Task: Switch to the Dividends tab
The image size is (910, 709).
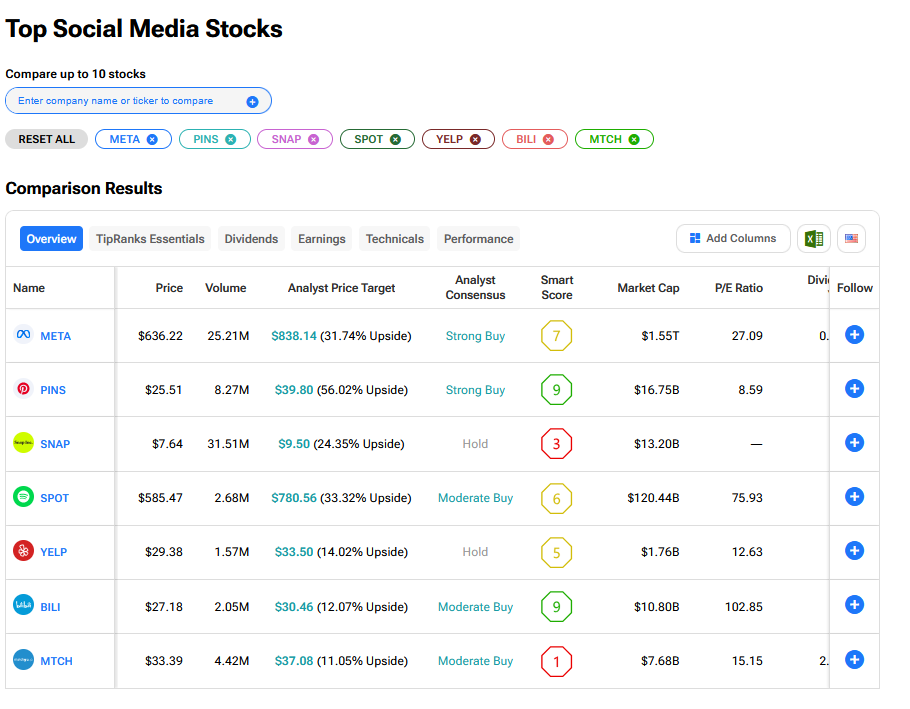Action: 251,239
